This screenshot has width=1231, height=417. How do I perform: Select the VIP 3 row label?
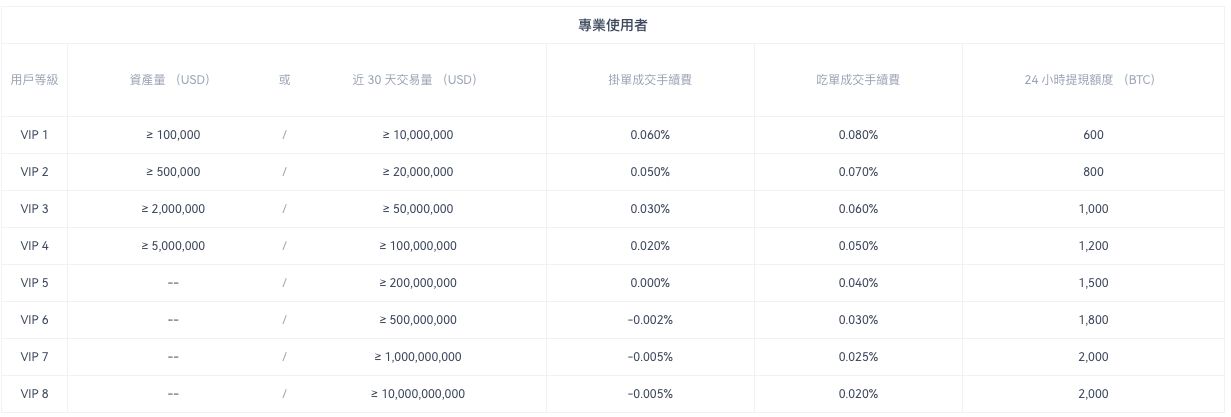click(34, 209)
